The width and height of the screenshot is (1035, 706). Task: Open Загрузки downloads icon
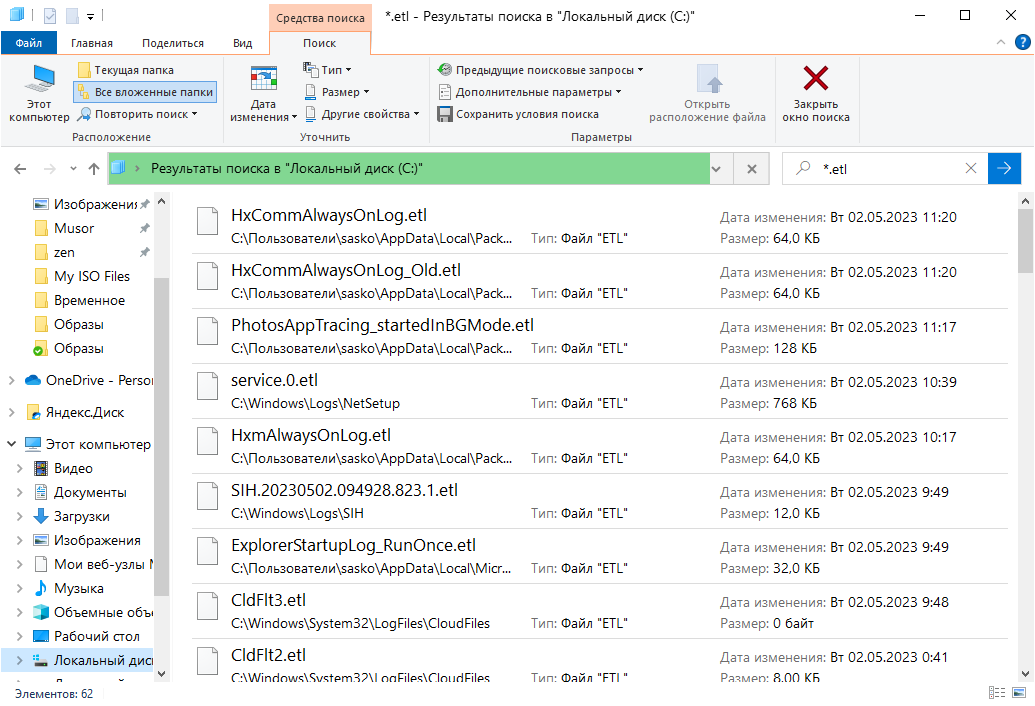41,517
